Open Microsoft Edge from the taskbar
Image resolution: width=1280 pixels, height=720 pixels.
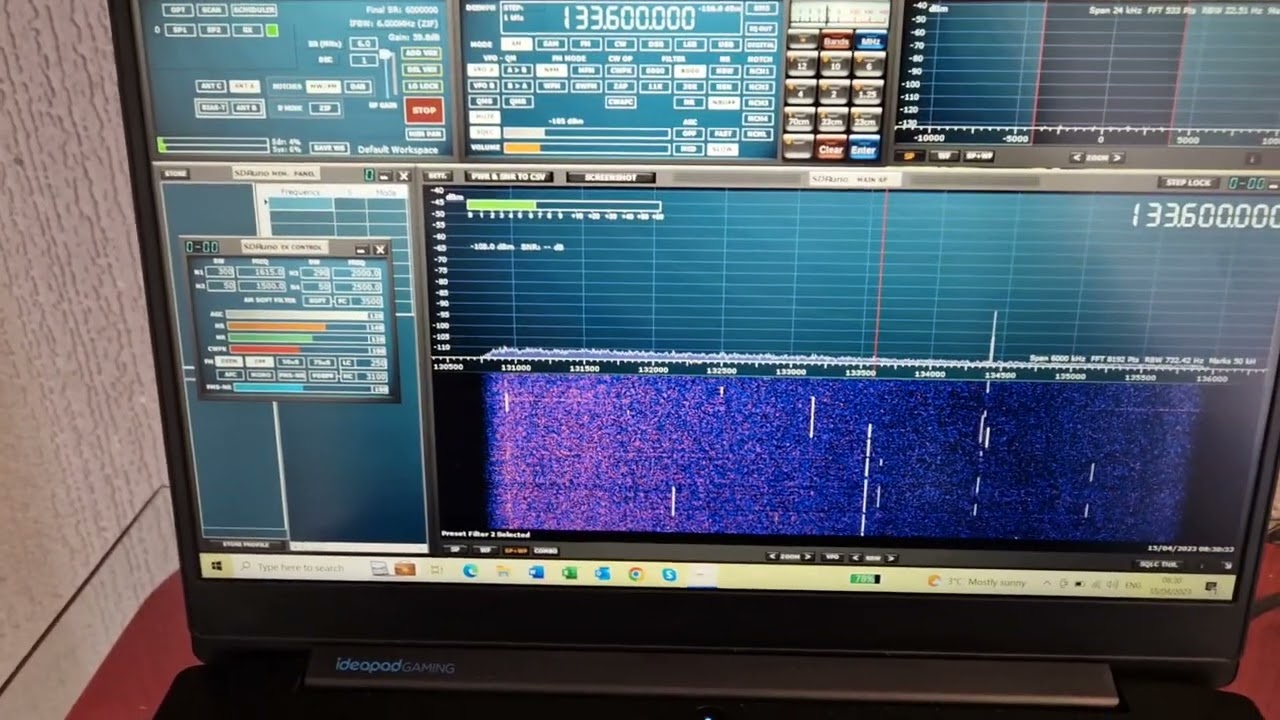click(x=470, y=572)
